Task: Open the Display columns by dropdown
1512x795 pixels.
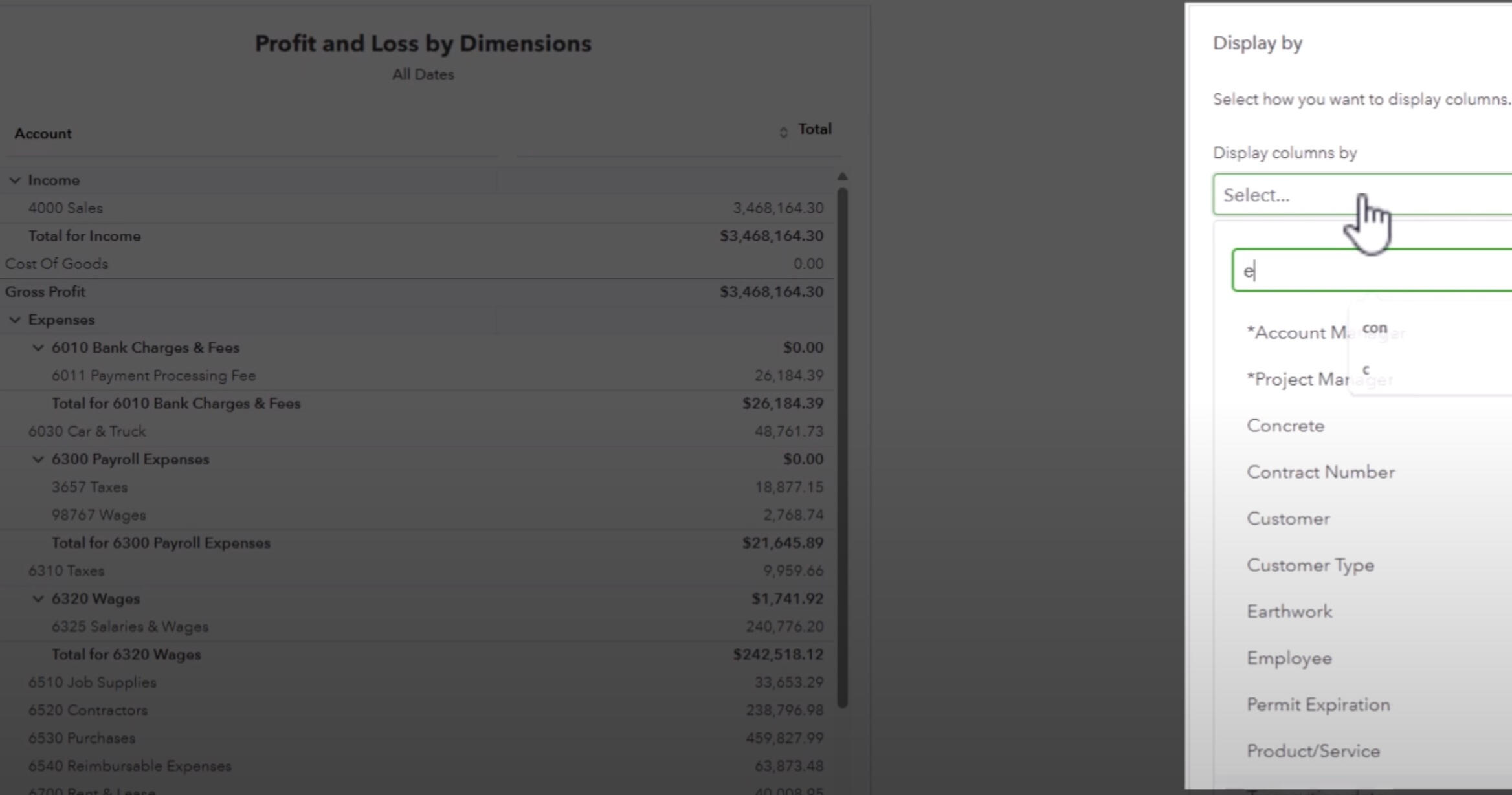Action: [1359, 195]
